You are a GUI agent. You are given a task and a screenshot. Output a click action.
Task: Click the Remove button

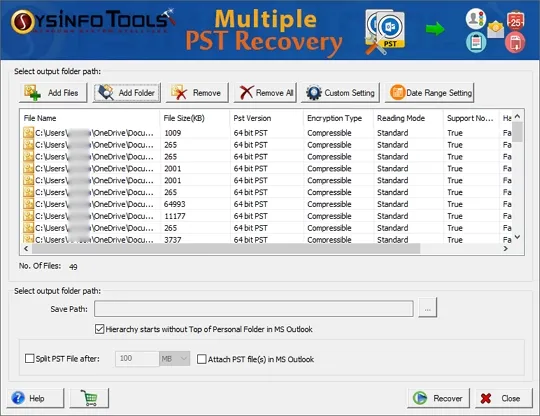(x=197, y=93)
